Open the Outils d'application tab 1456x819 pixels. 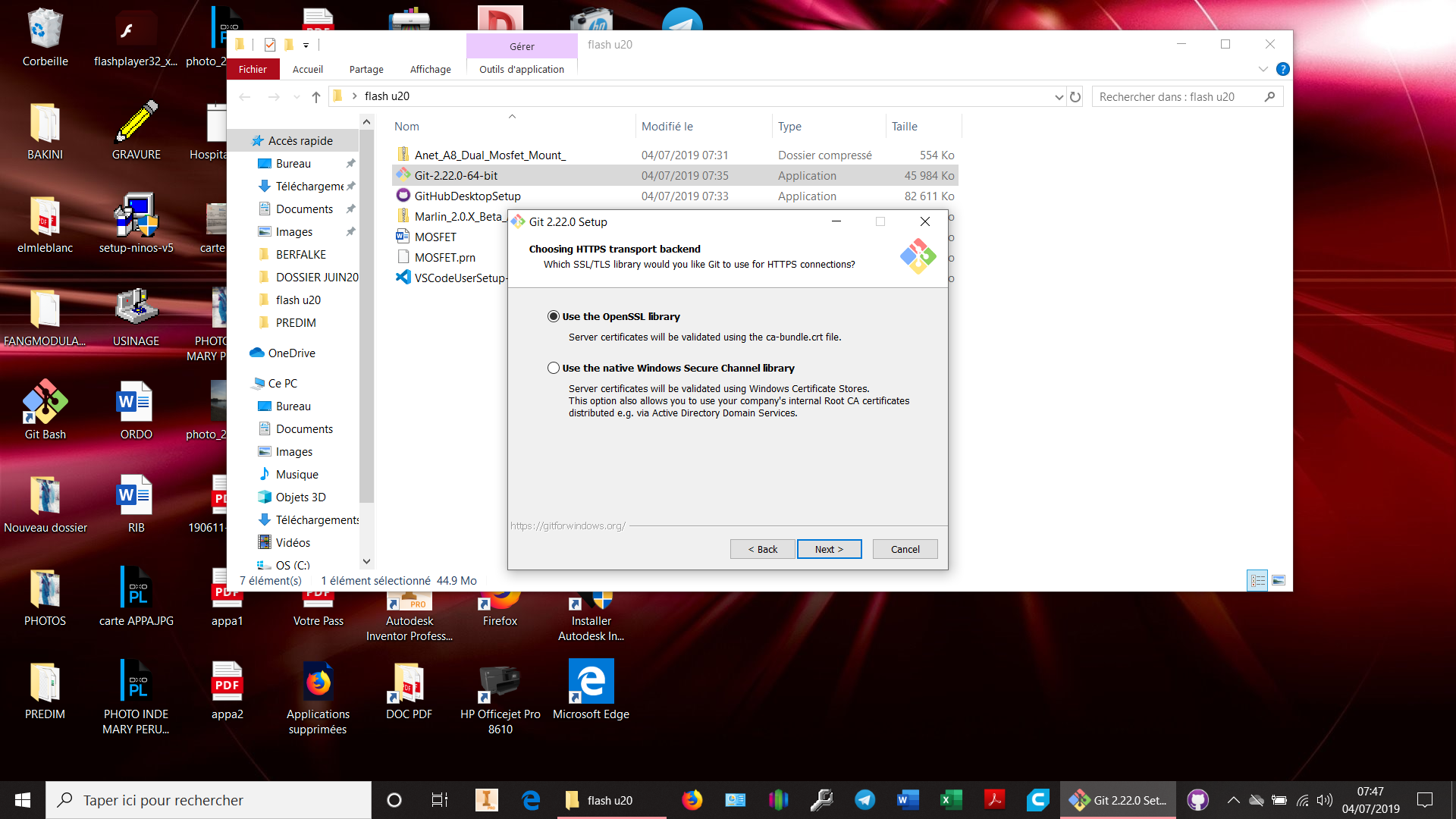point(522,69)
